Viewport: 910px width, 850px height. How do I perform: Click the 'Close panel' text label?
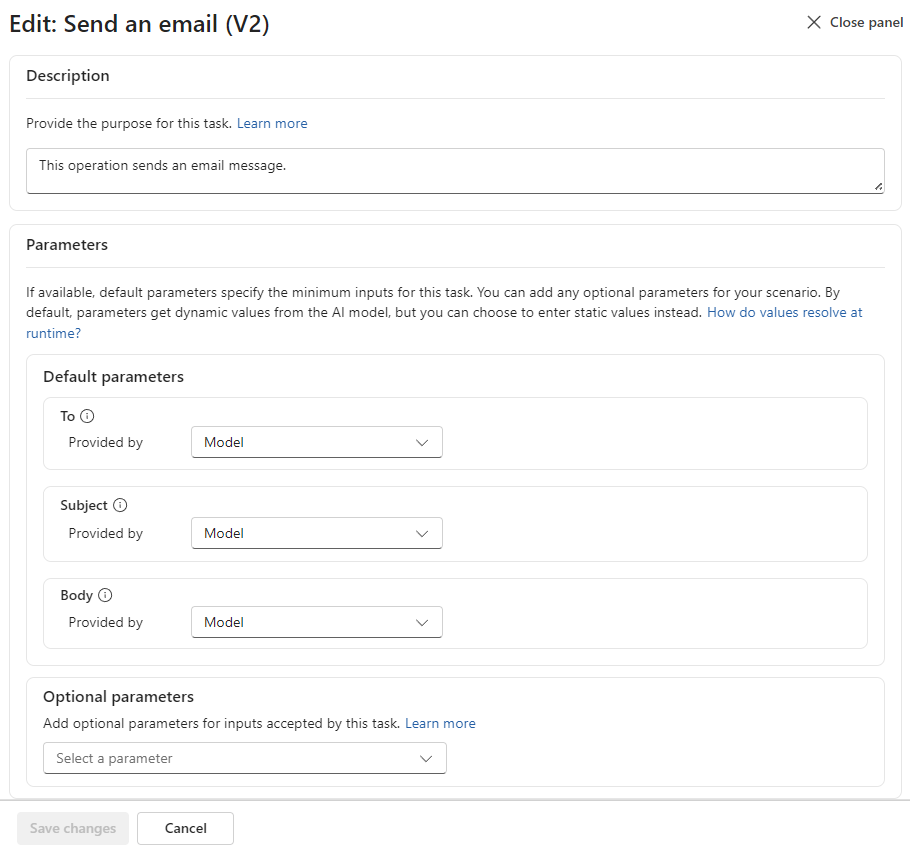pos(866,22)
